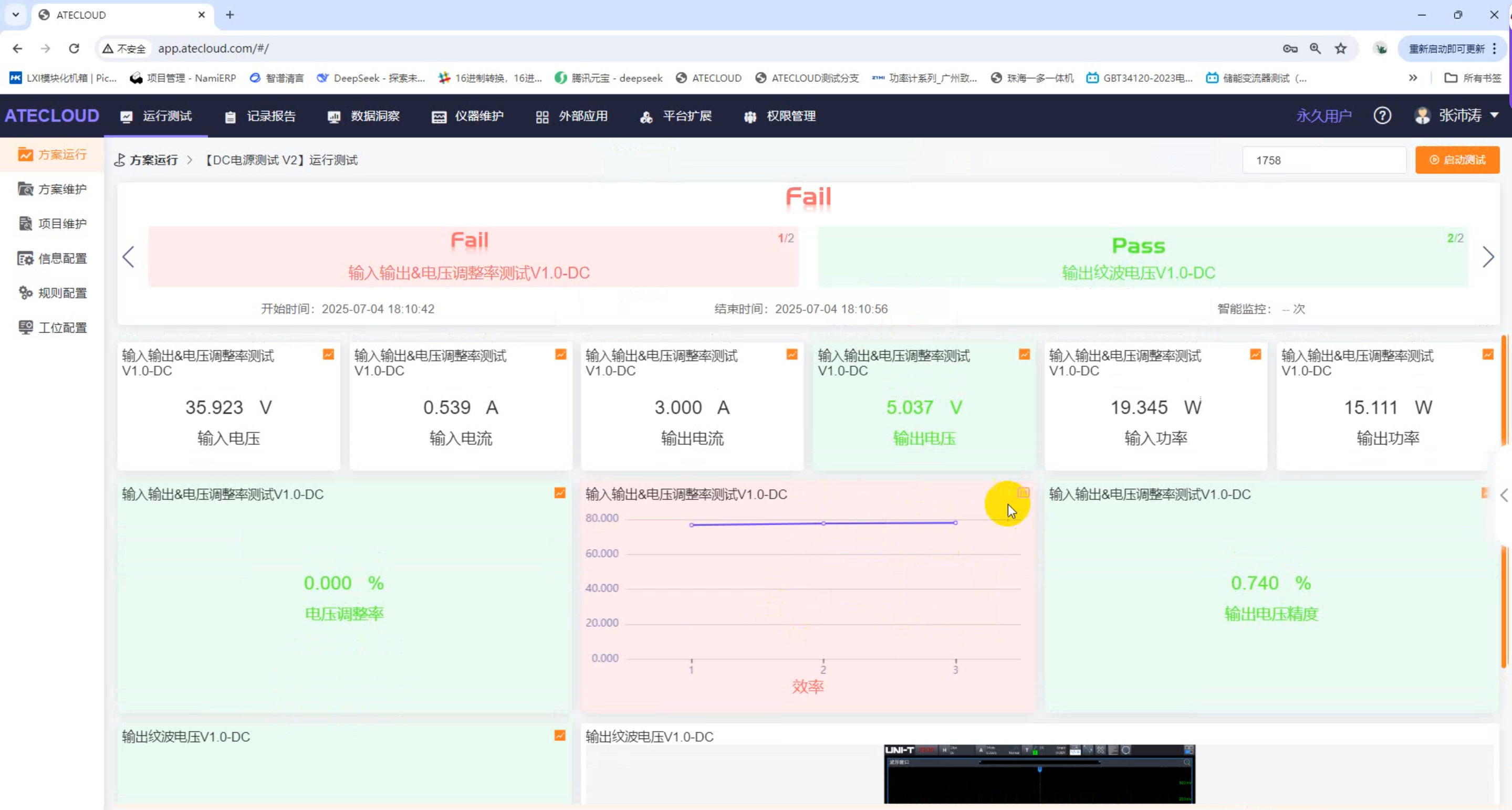Expand the collapsed right side panel arrow

point(1504,495)
